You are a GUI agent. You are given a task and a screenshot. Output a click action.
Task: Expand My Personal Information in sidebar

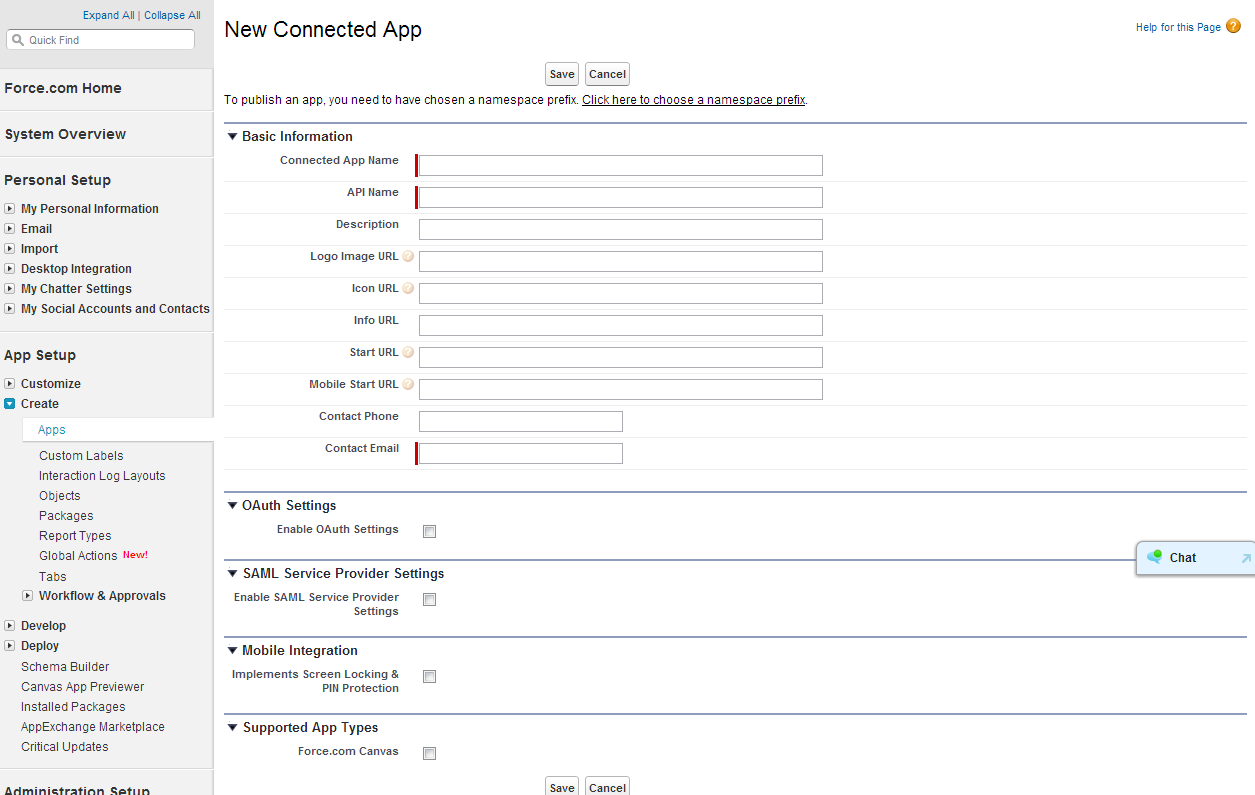[x=10, y=209]
